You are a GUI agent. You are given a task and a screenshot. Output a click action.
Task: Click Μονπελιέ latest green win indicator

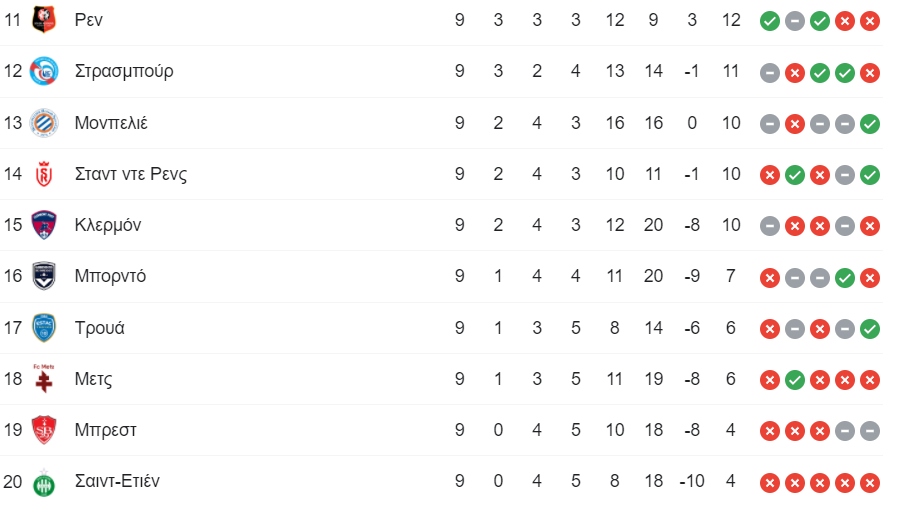pos(869,124)
